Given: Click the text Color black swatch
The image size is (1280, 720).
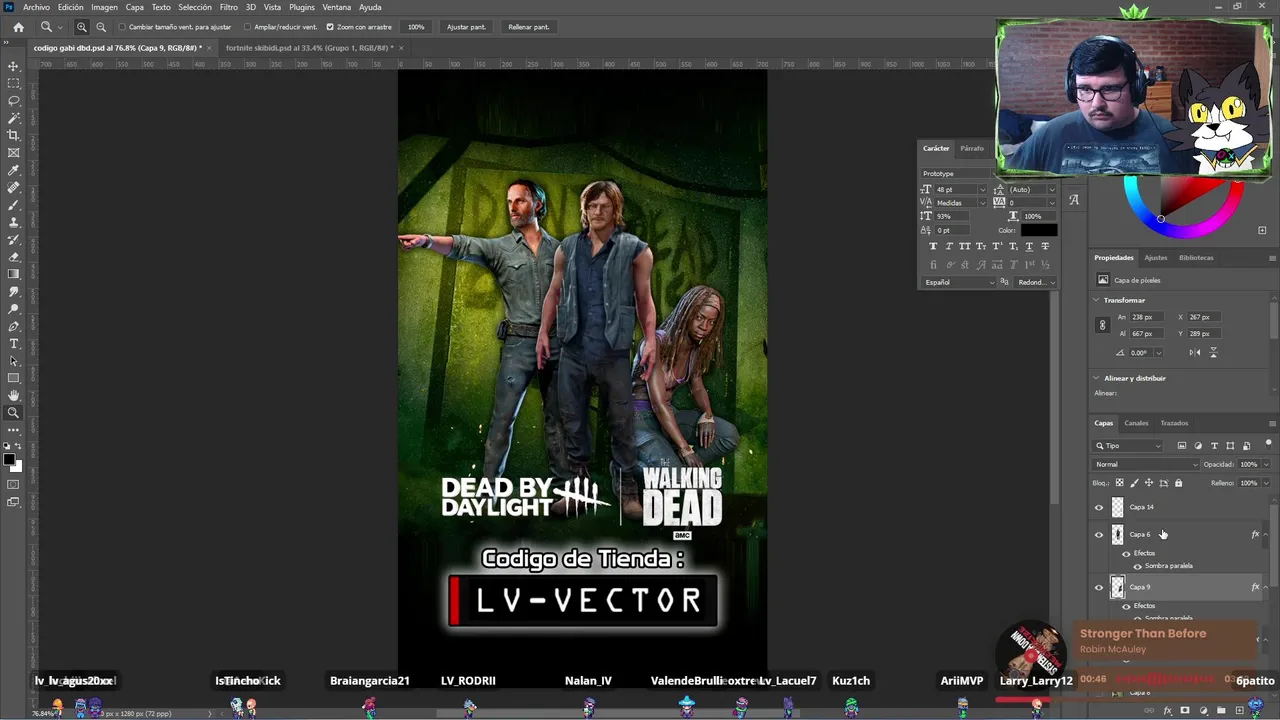Looking at the screenshot, I should (1038, 231).
